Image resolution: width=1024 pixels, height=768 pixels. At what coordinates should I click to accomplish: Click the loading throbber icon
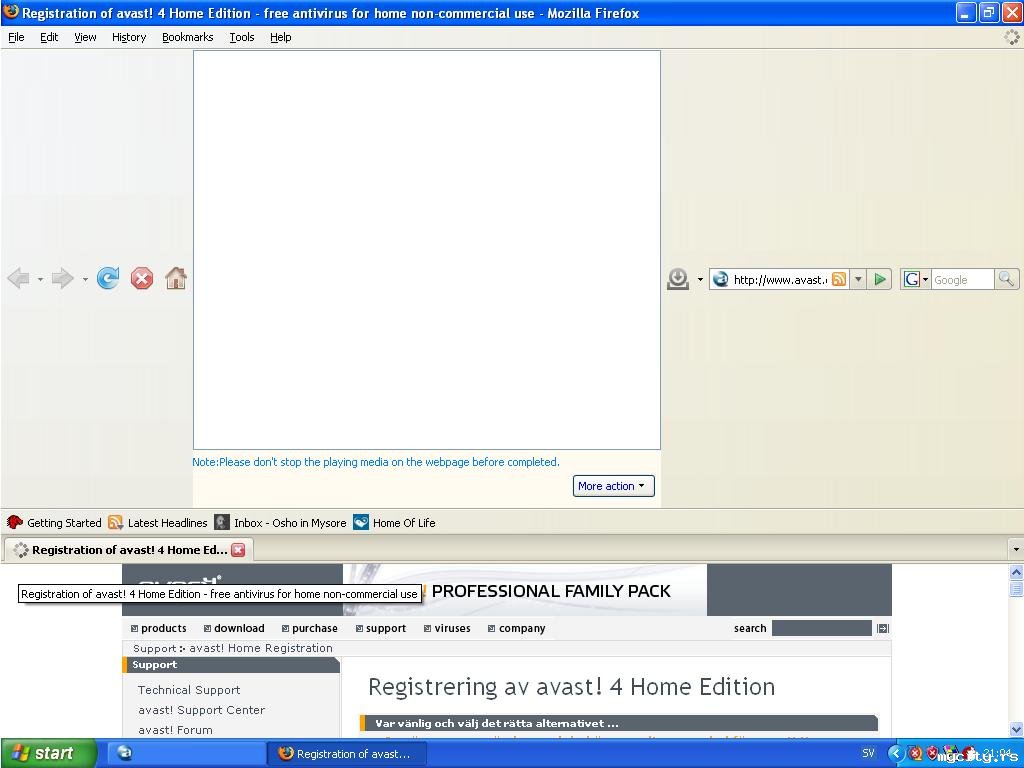pos(1012,37)
